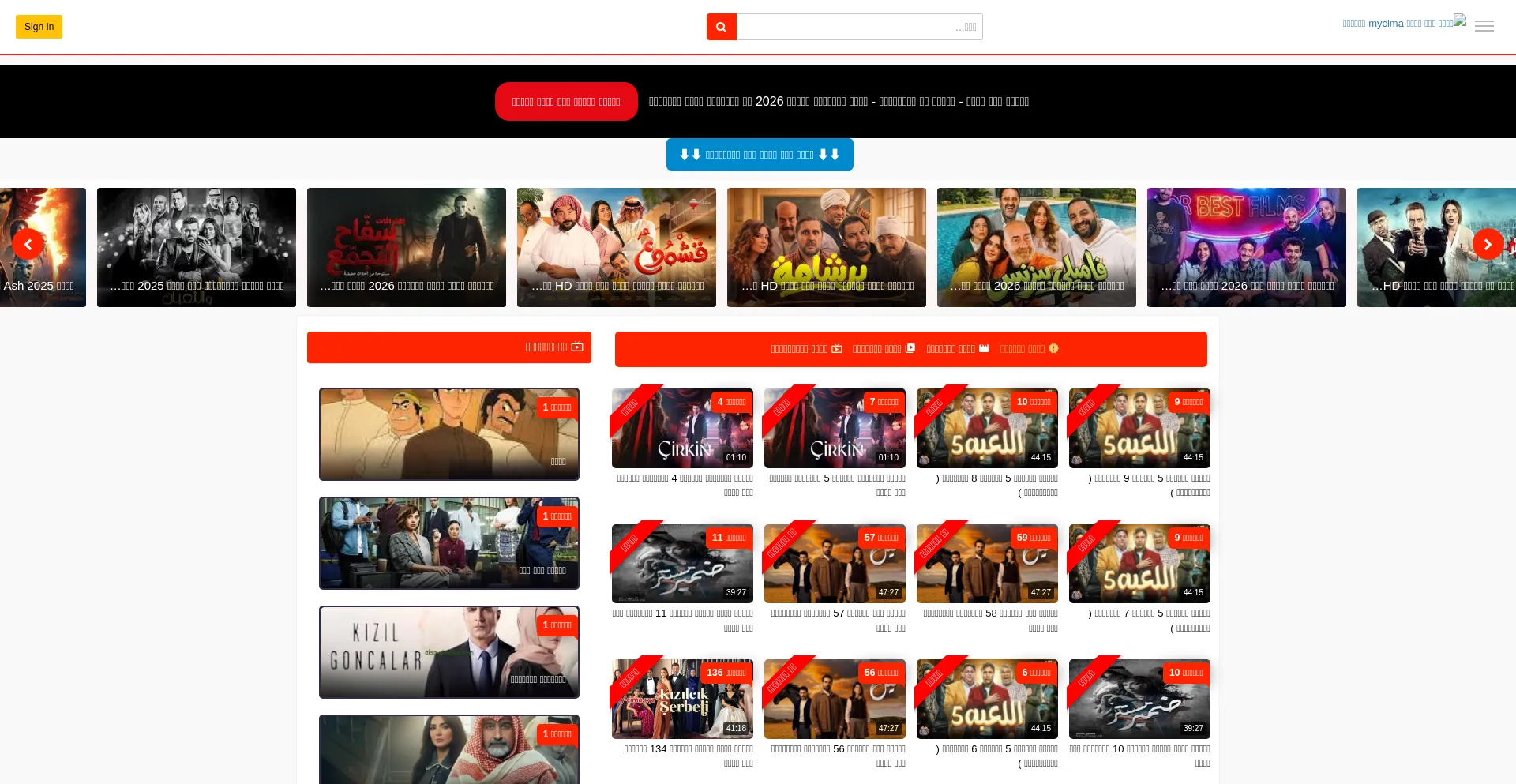The width and height of the screenshot is (1516, 784).
Task: Play the 44:15 video with badge 10
Action: coord(987,428)
